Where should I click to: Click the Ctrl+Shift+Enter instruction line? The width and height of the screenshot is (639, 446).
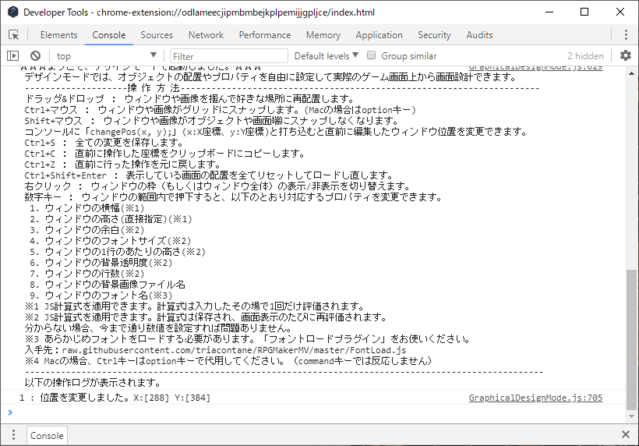pos(209,175)
